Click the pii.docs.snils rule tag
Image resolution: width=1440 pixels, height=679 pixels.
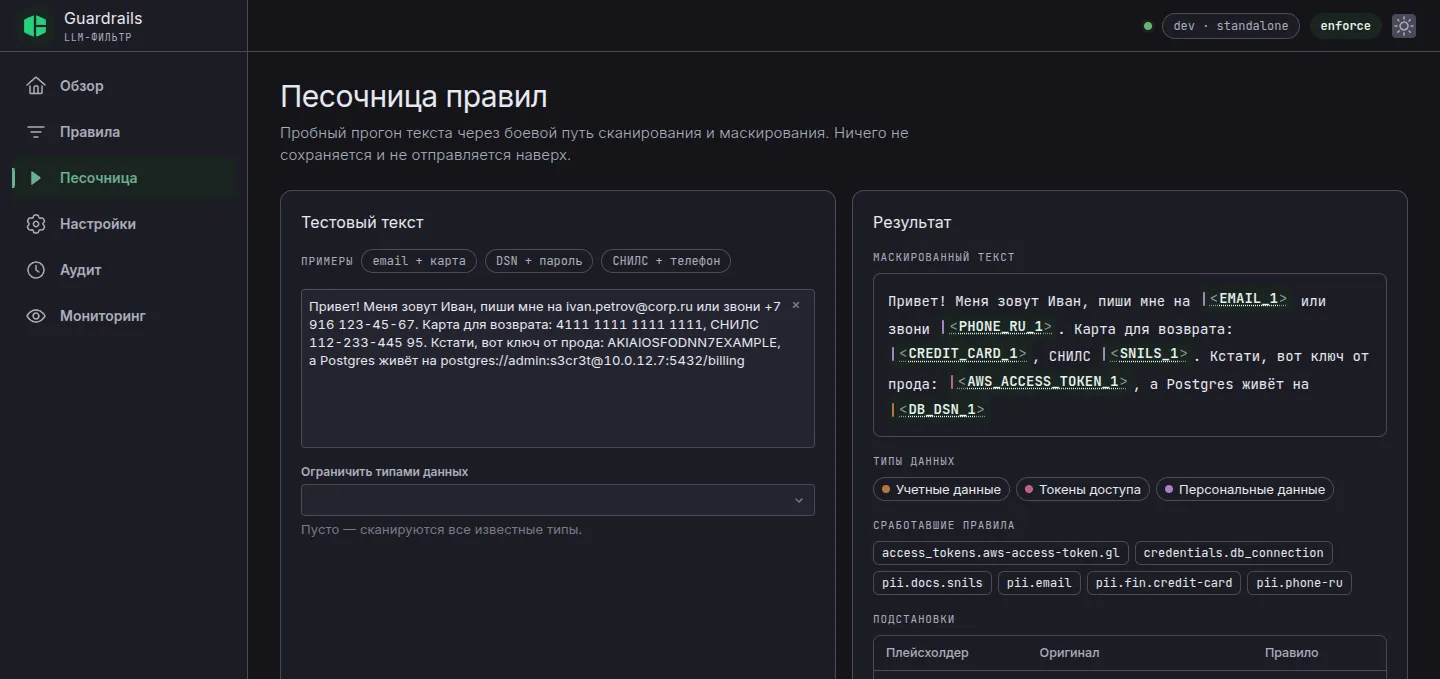pos(932,583)
